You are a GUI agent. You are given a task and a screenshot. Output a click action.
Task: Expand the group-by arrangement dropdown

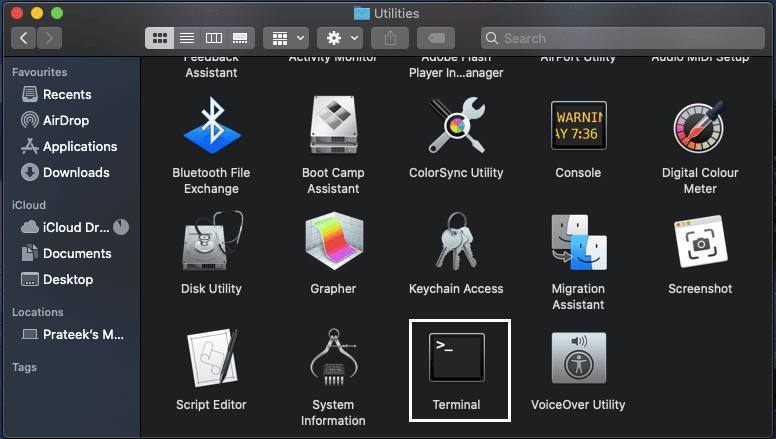tap(289, 38)
